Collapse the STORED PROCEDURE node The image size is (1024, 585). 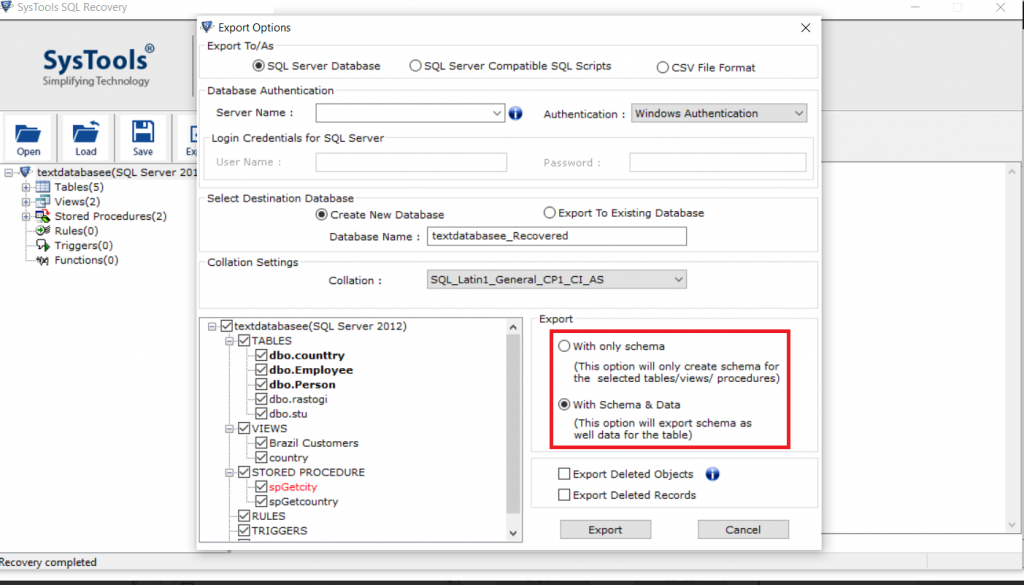click(x=229, y=473)
